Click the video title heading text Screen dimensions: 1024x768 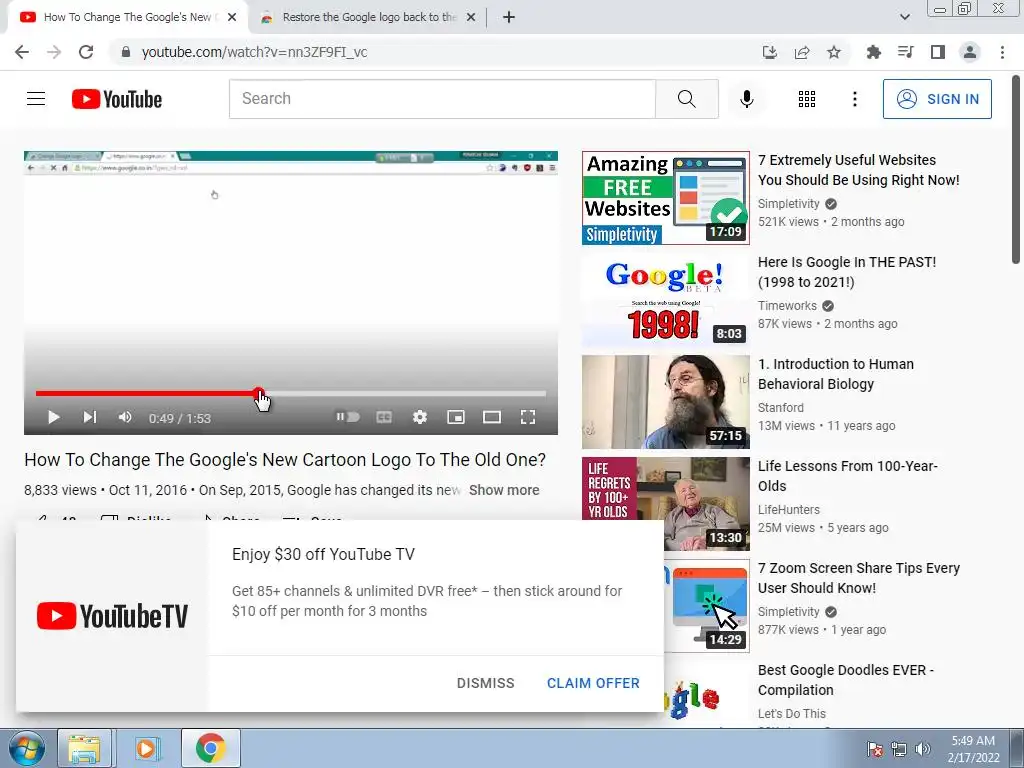click(x=285, y=459)
